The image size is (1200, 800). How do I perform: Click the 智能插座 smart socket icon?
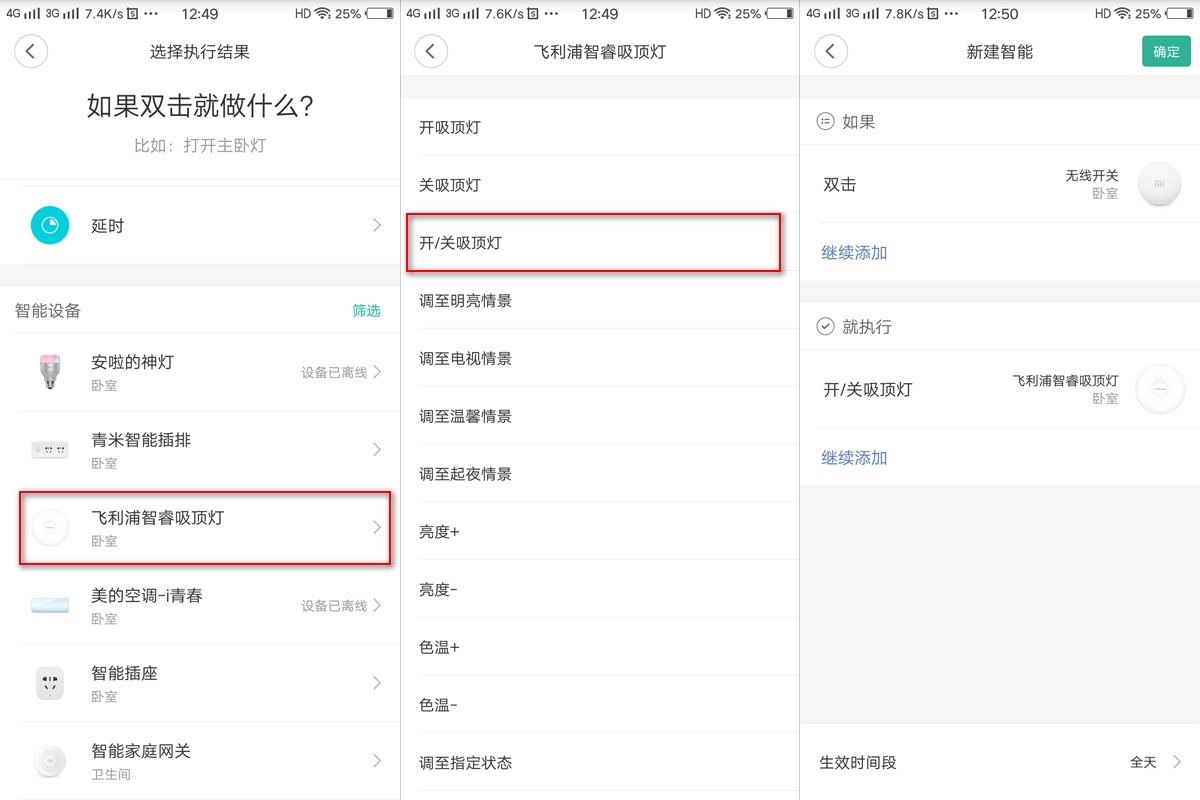pos(50,683)
